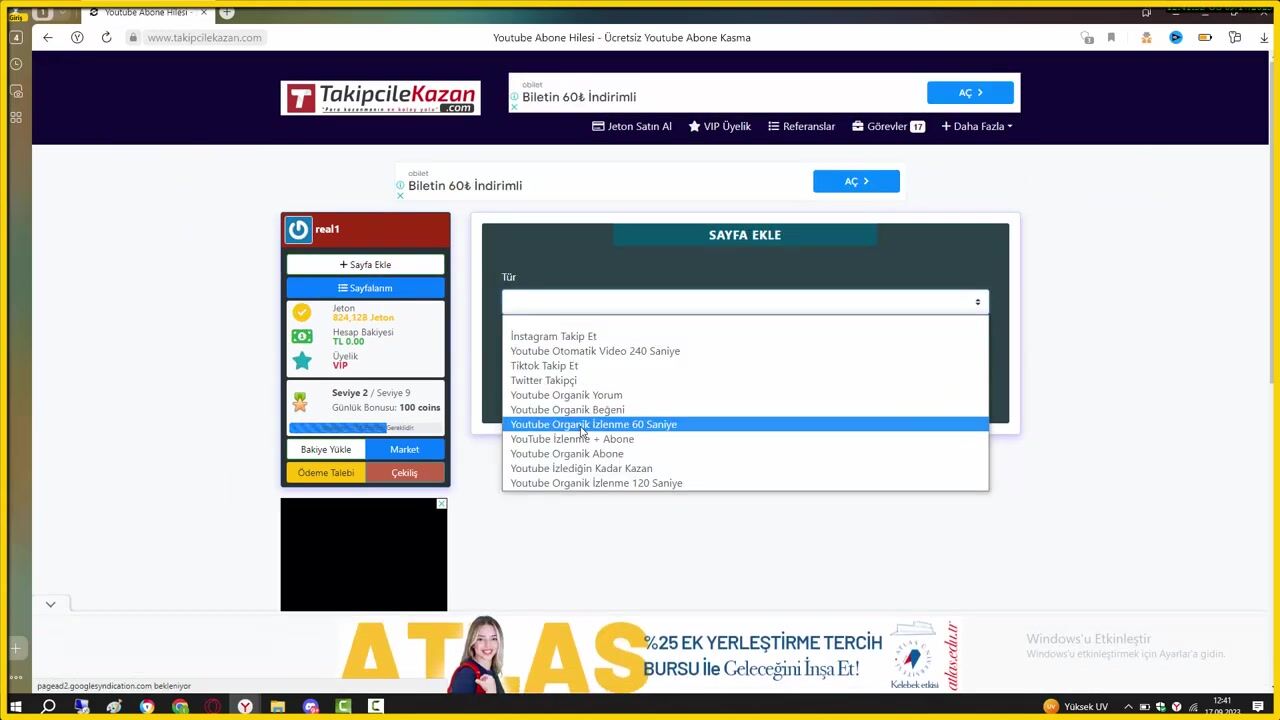1280x720 pixels.
Task: Open File Explorer from the taskbar
Action: coord(277,706)
